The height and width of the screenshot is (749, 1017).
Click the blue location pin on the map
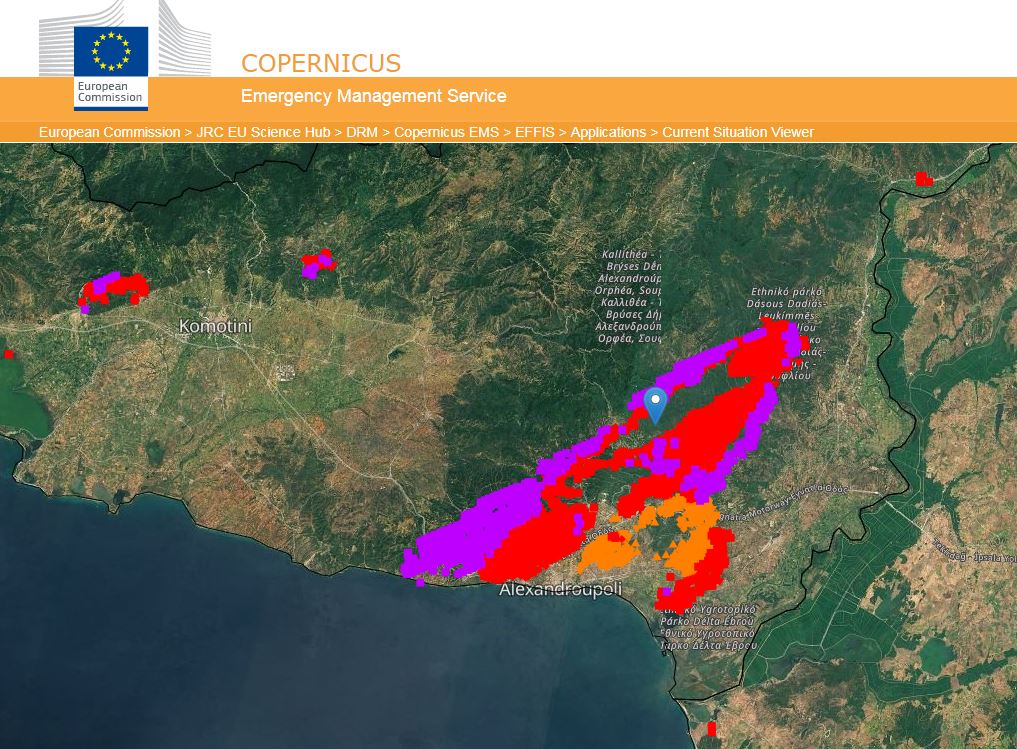click(656, 406)
